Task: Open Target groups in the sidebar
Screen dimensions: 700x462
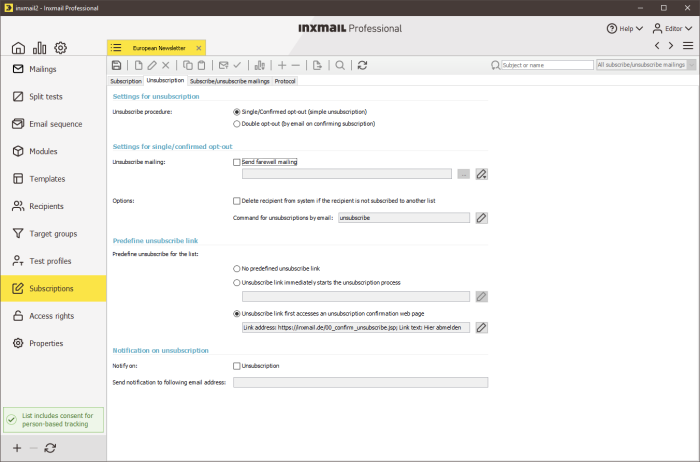Action: pyautogui.click(x=54, y=234)
